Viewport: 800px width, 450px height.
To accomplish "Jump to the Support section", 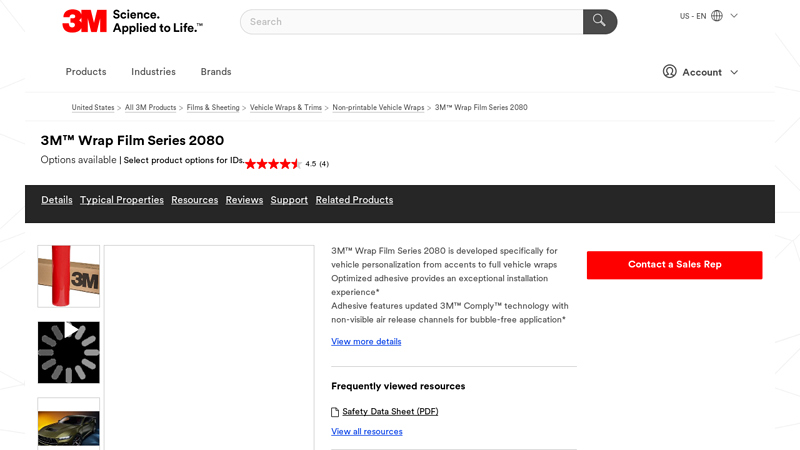I will point(289,200).
